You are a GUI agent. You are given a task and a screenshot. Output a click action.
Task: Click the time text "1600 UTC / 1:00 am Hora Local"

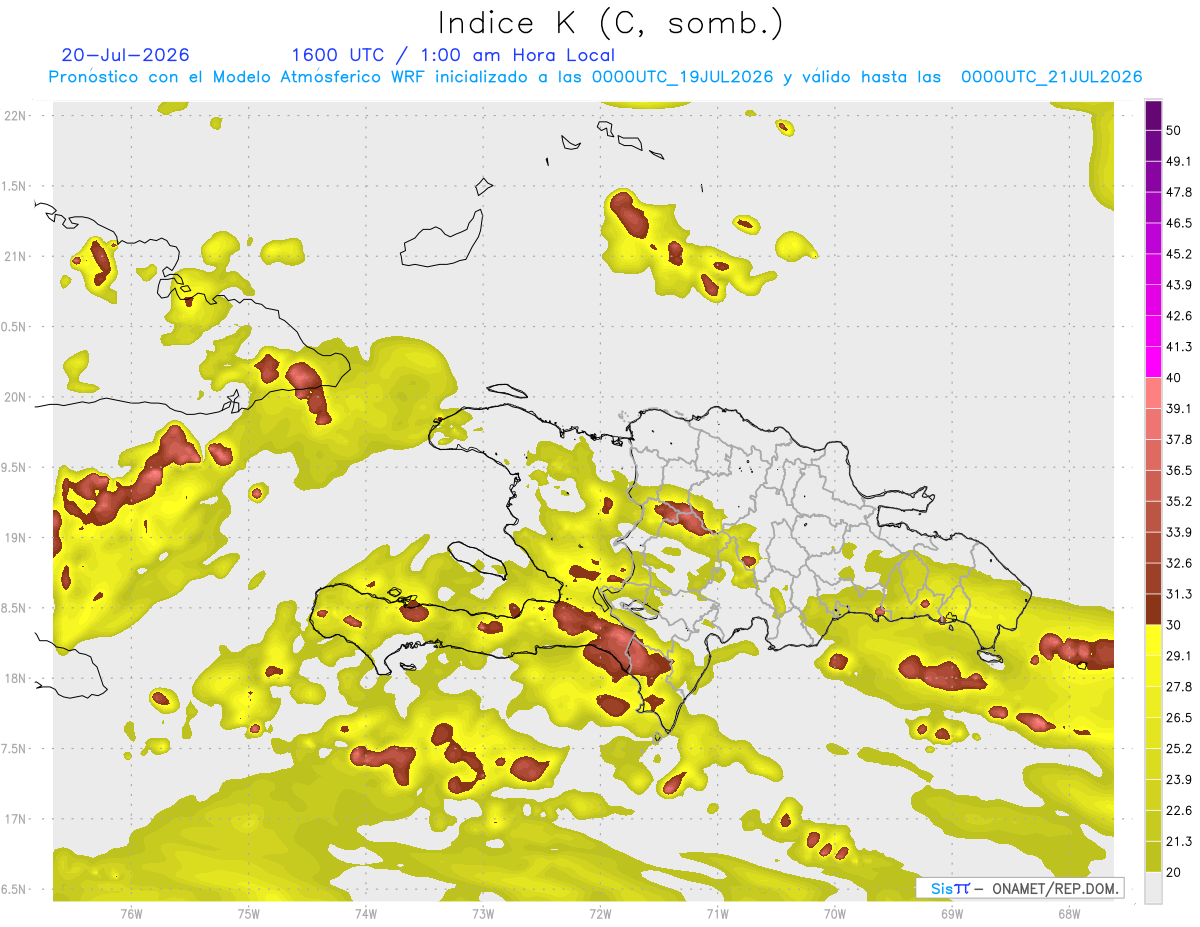coord(453,55)
